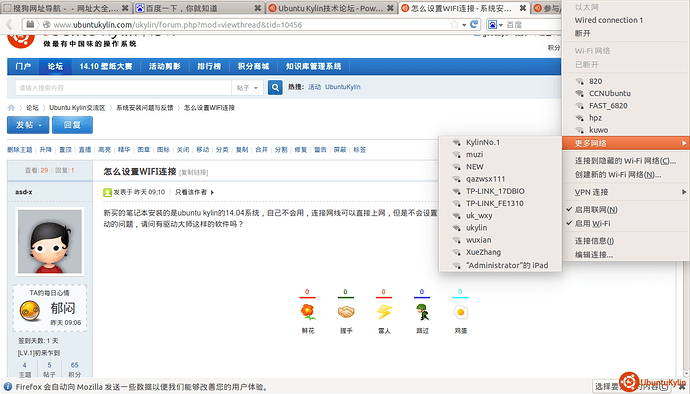Viewport: 690px width, 394px height.
Task: Click the browser back arrow button
Action: pyautogui.click(x=9, y=25)
